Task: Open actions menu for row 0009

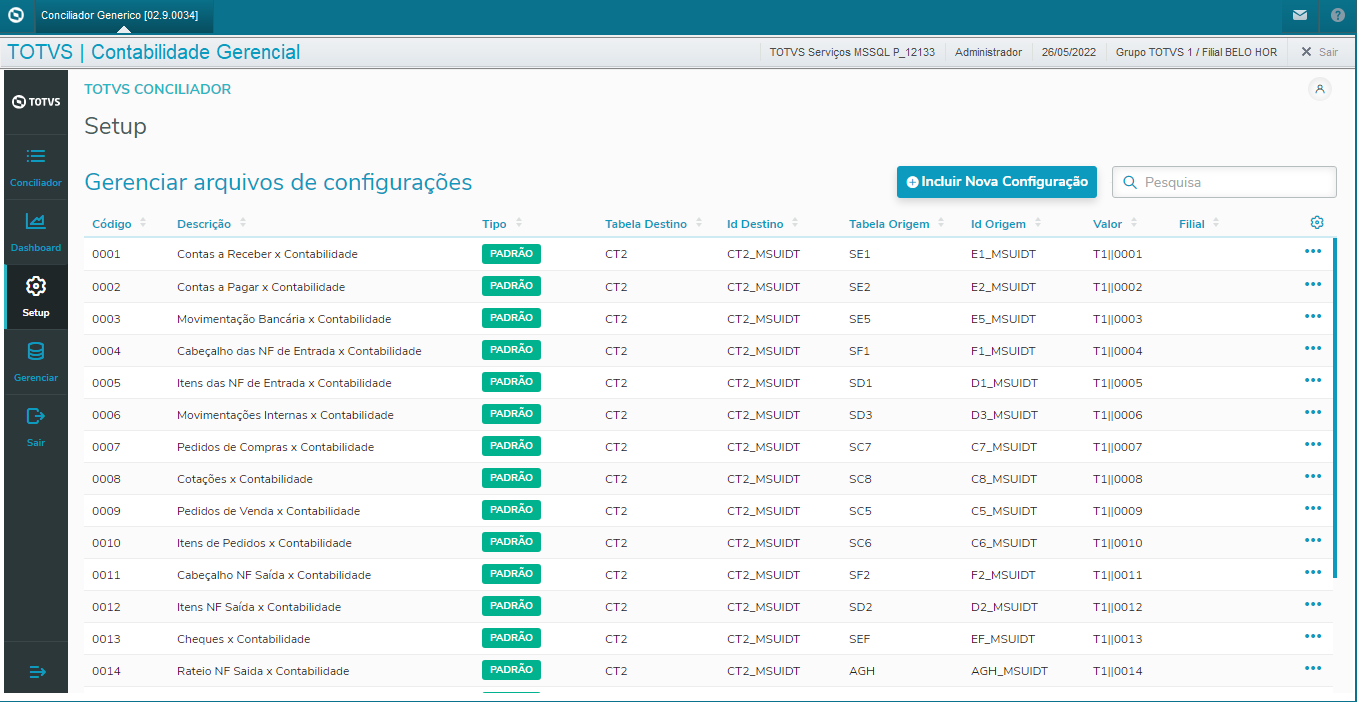Action: tap(1313, 508)
